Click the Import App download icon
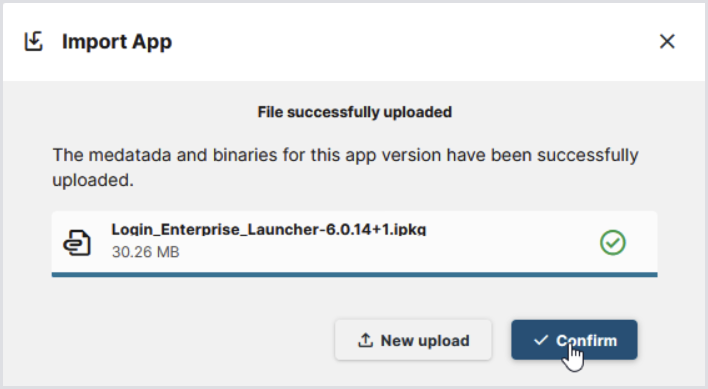This screenshot has height=389, width=708. (x=33, y=42)
